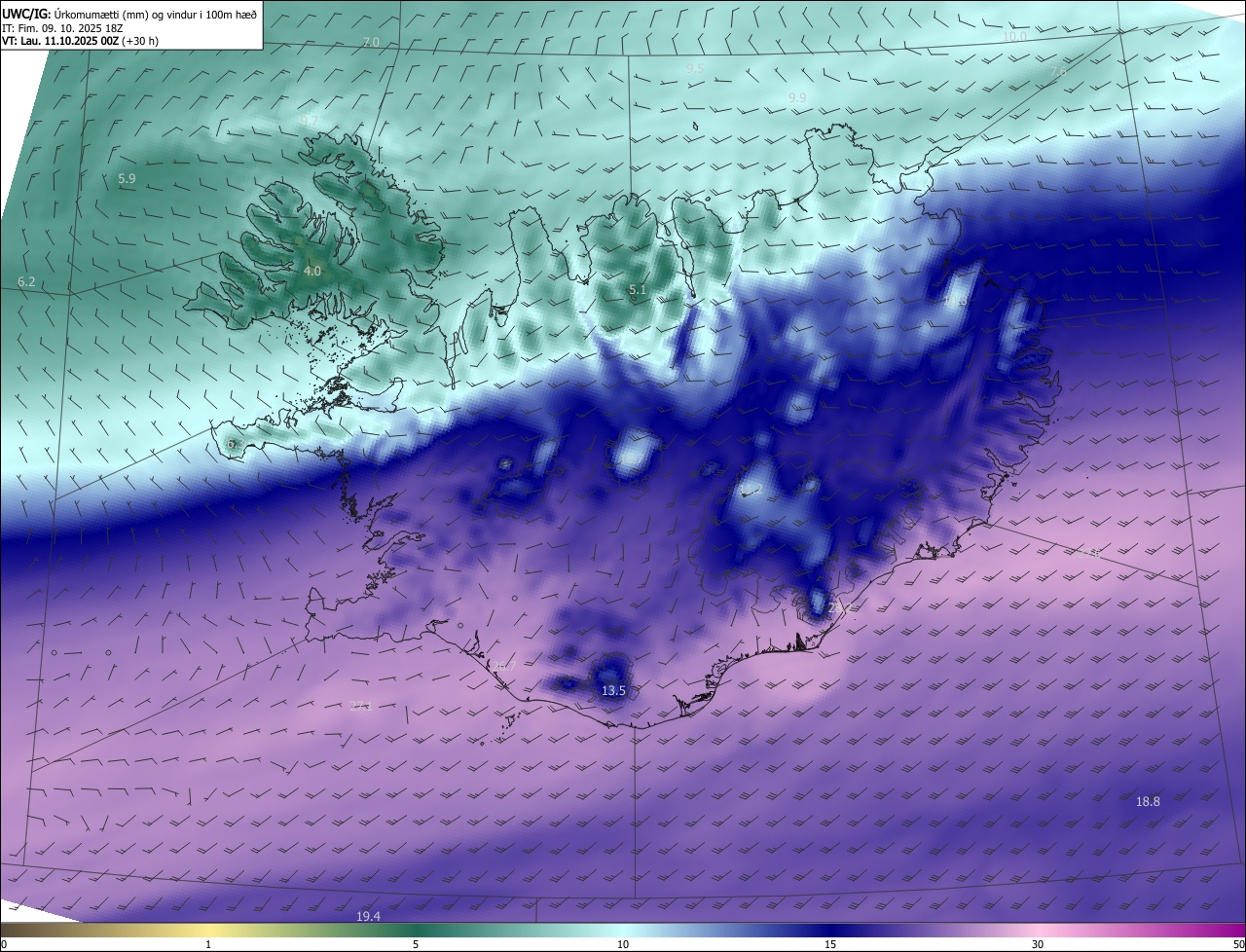
Task: Click the 5.1 value label in north Iceland
Action: 638,290
